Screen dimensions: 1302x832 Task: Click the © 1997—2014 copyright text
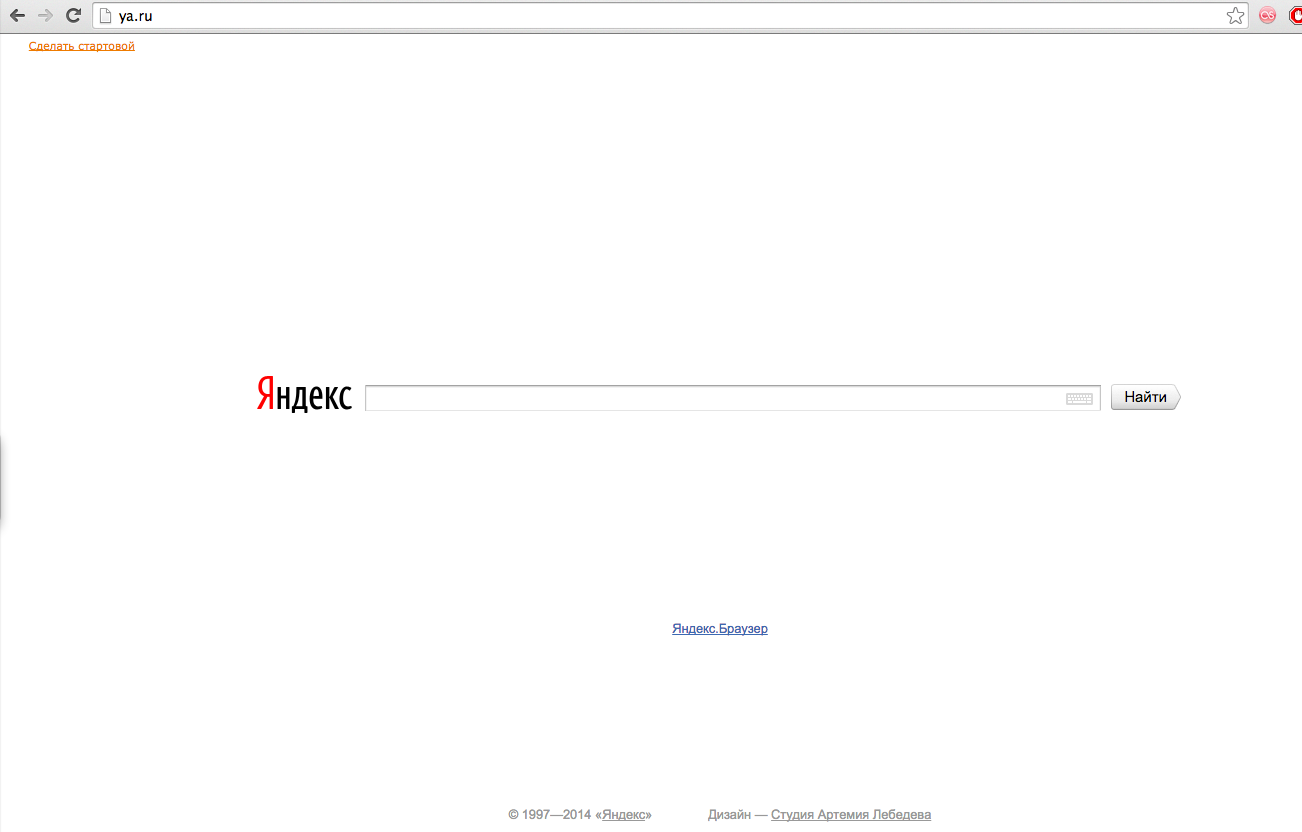tap(550, 815)
